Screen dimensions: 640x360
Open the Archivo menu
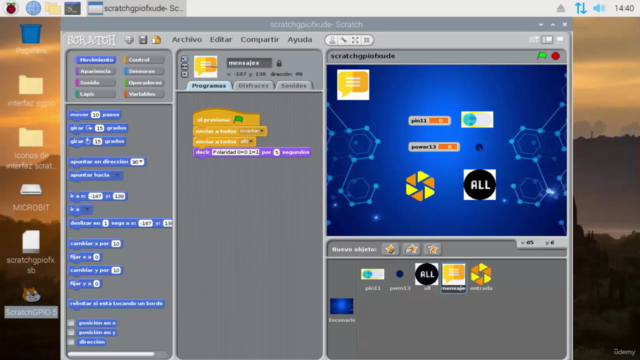(x=187, y=40)
